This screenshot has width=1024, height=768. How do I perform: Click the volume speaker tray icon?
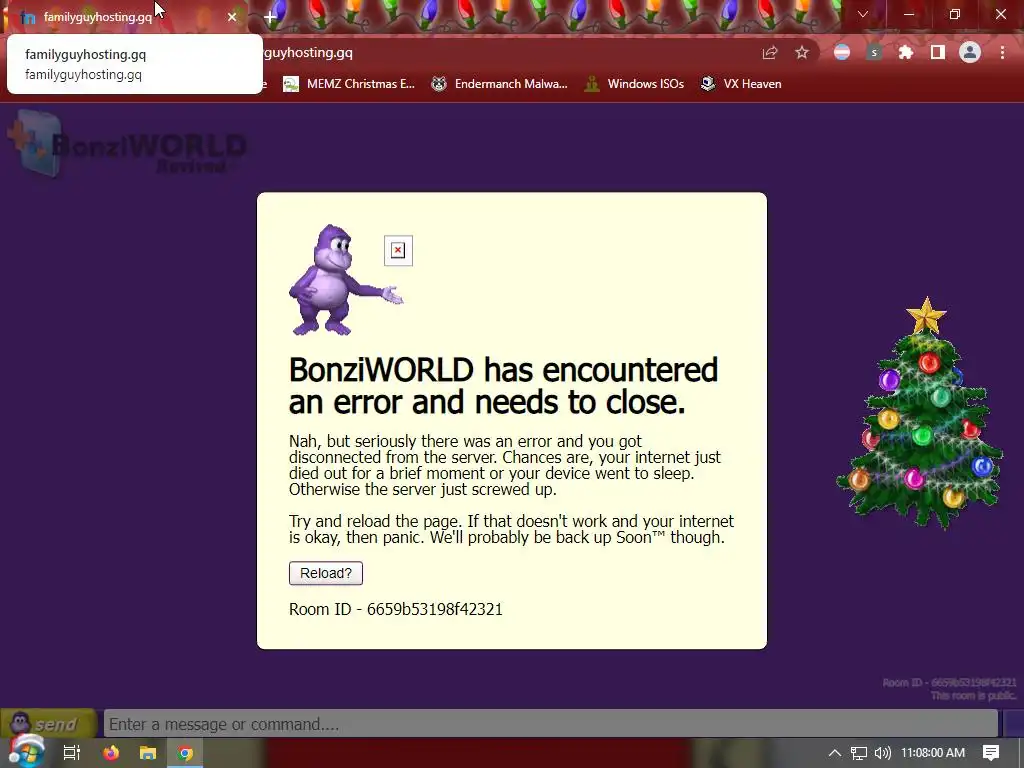click(882, 753)
